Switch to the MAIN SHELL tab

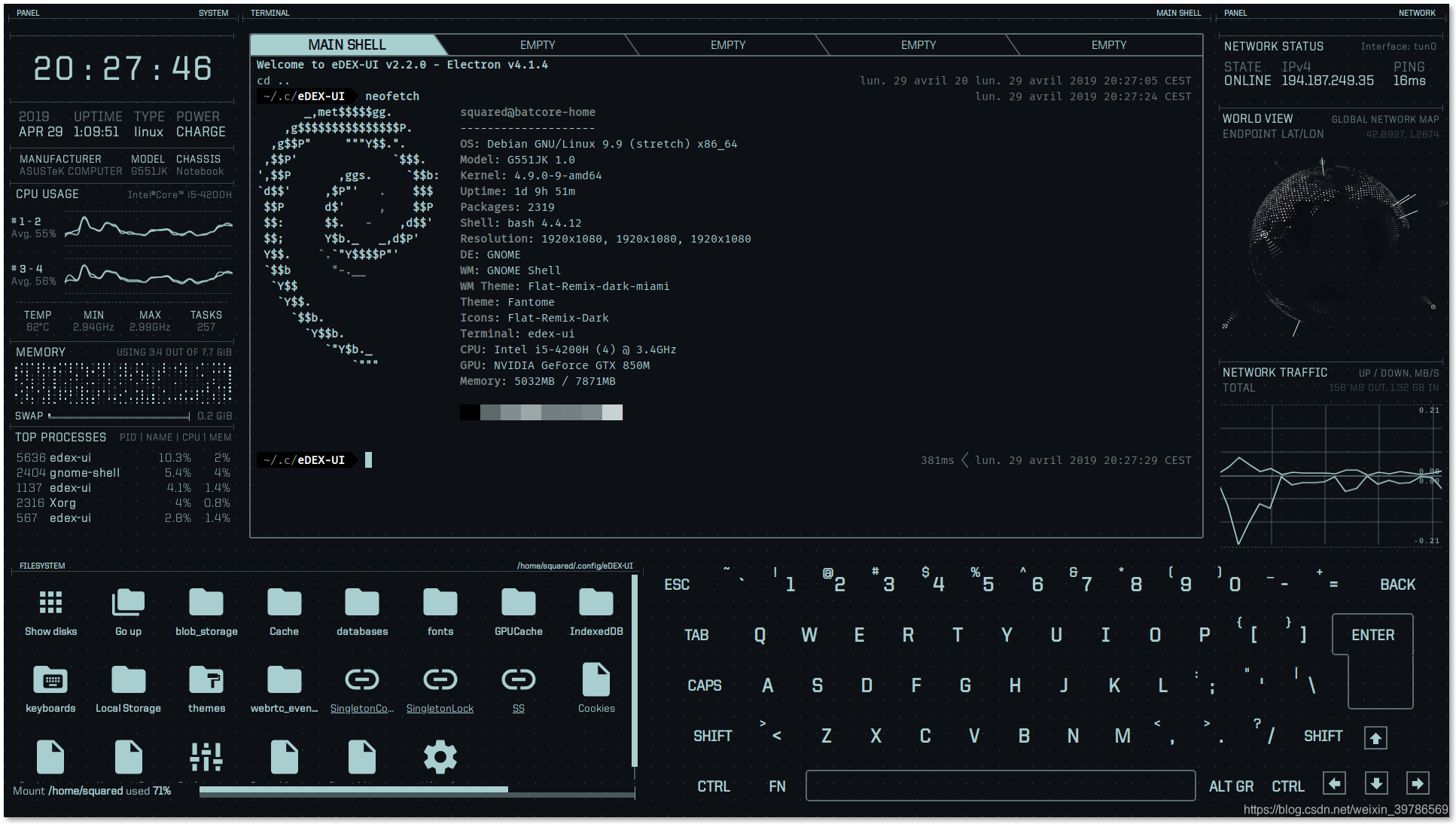point(347,44)
